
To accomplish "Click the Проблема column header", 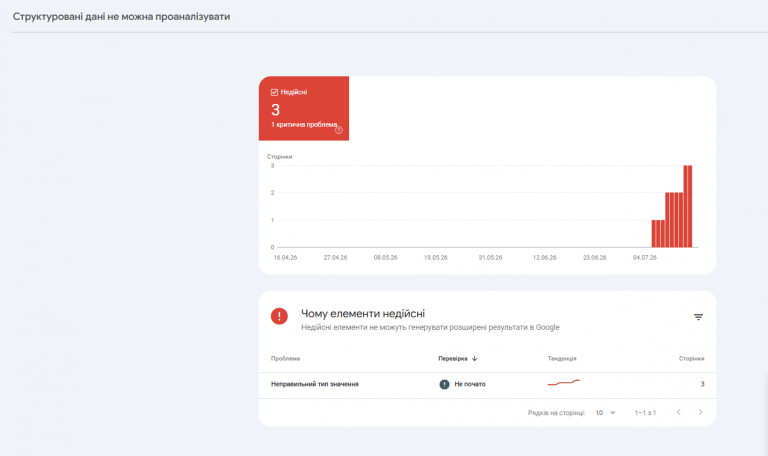I will click(x=286, y=359).
